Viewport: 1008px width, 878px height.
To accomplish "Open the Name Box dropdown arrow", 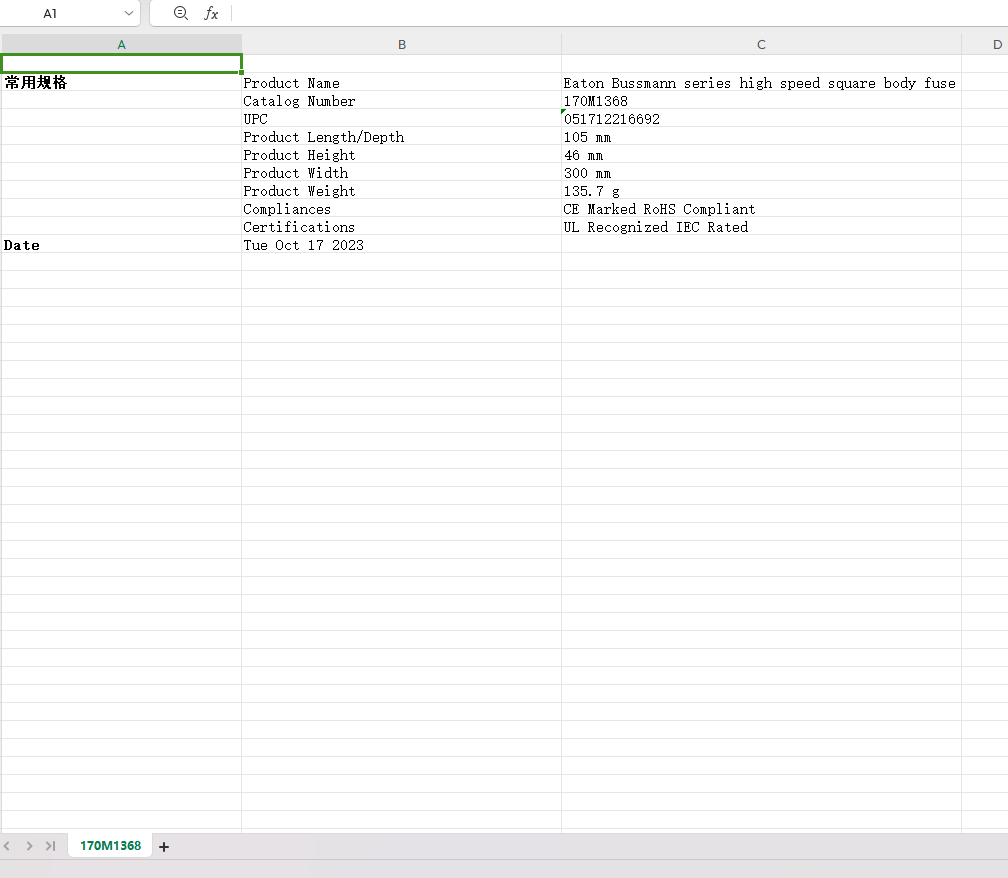I will pos(129,13).
